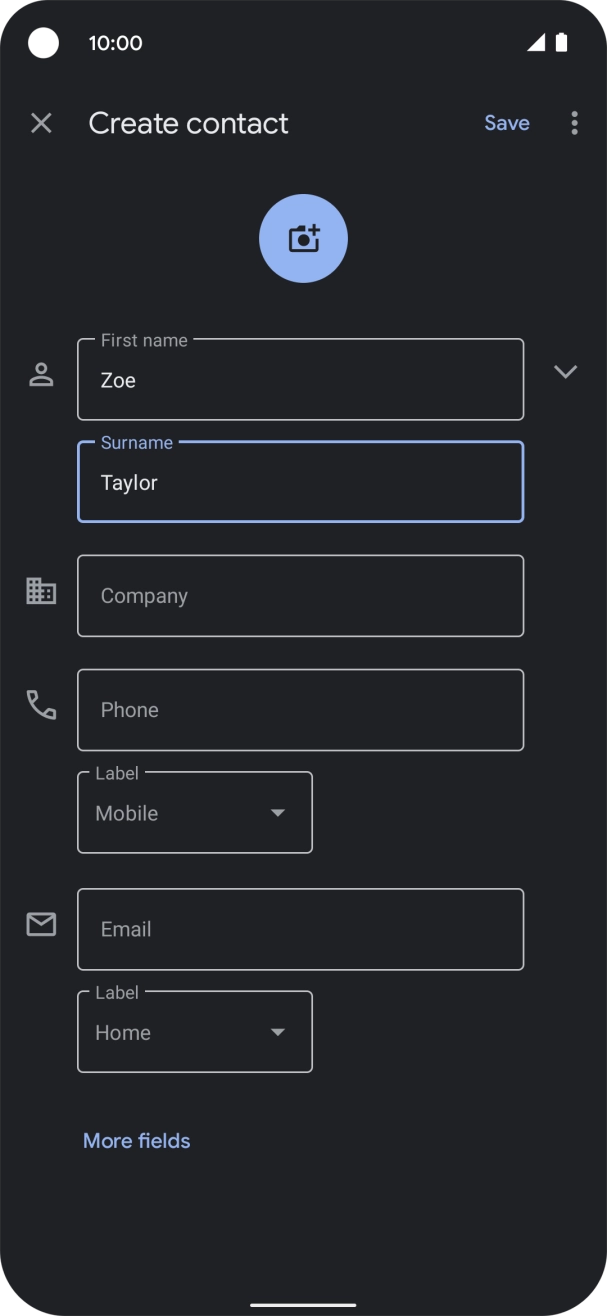The width and height of the screenshot is (607, 1316).
Task: Click the empty Email field
Action: pyautogui.click(x=300, y=928)
